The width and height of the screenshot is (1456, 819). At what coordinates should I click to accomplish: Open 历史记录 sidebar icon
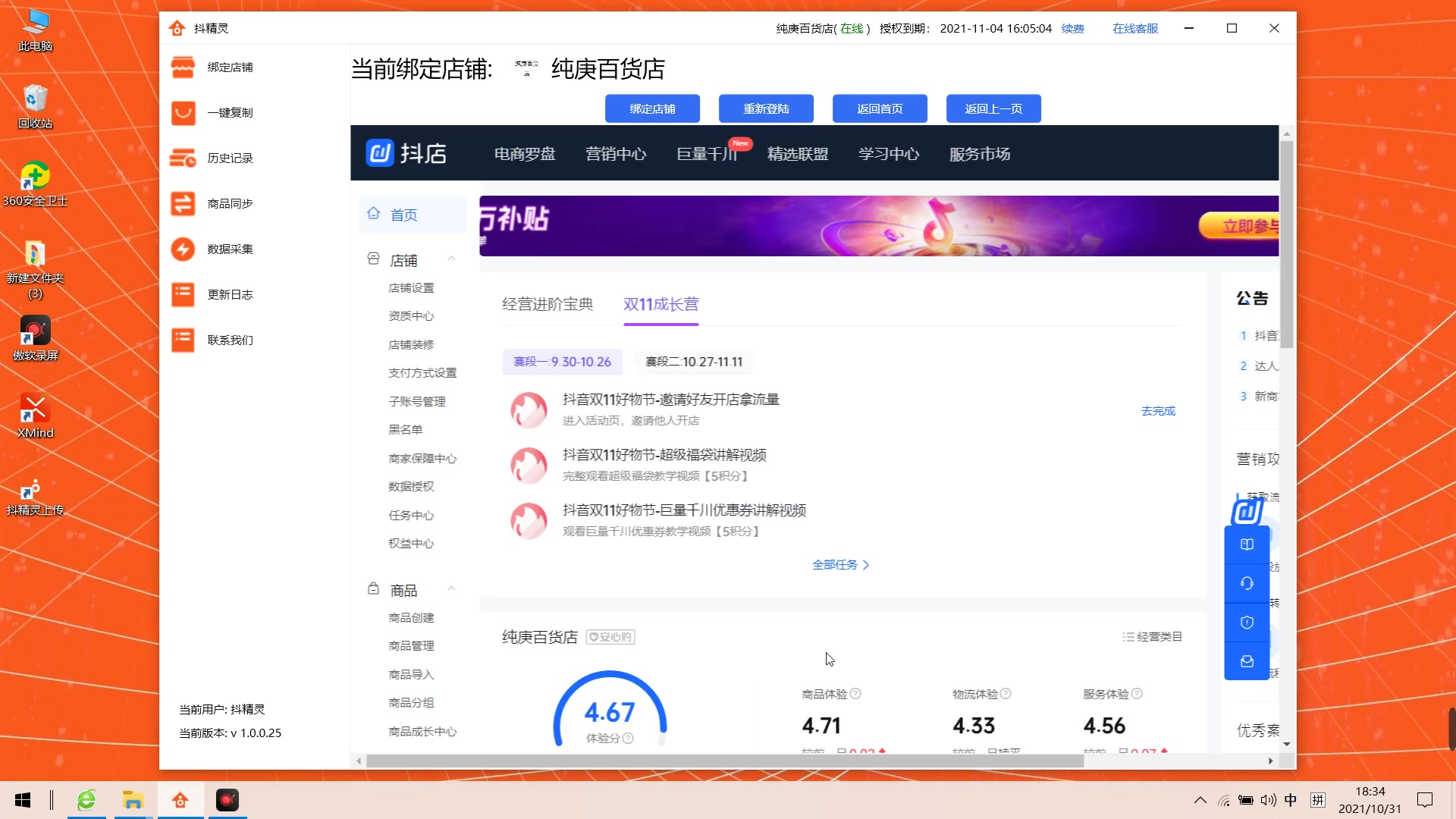point(183,158)
